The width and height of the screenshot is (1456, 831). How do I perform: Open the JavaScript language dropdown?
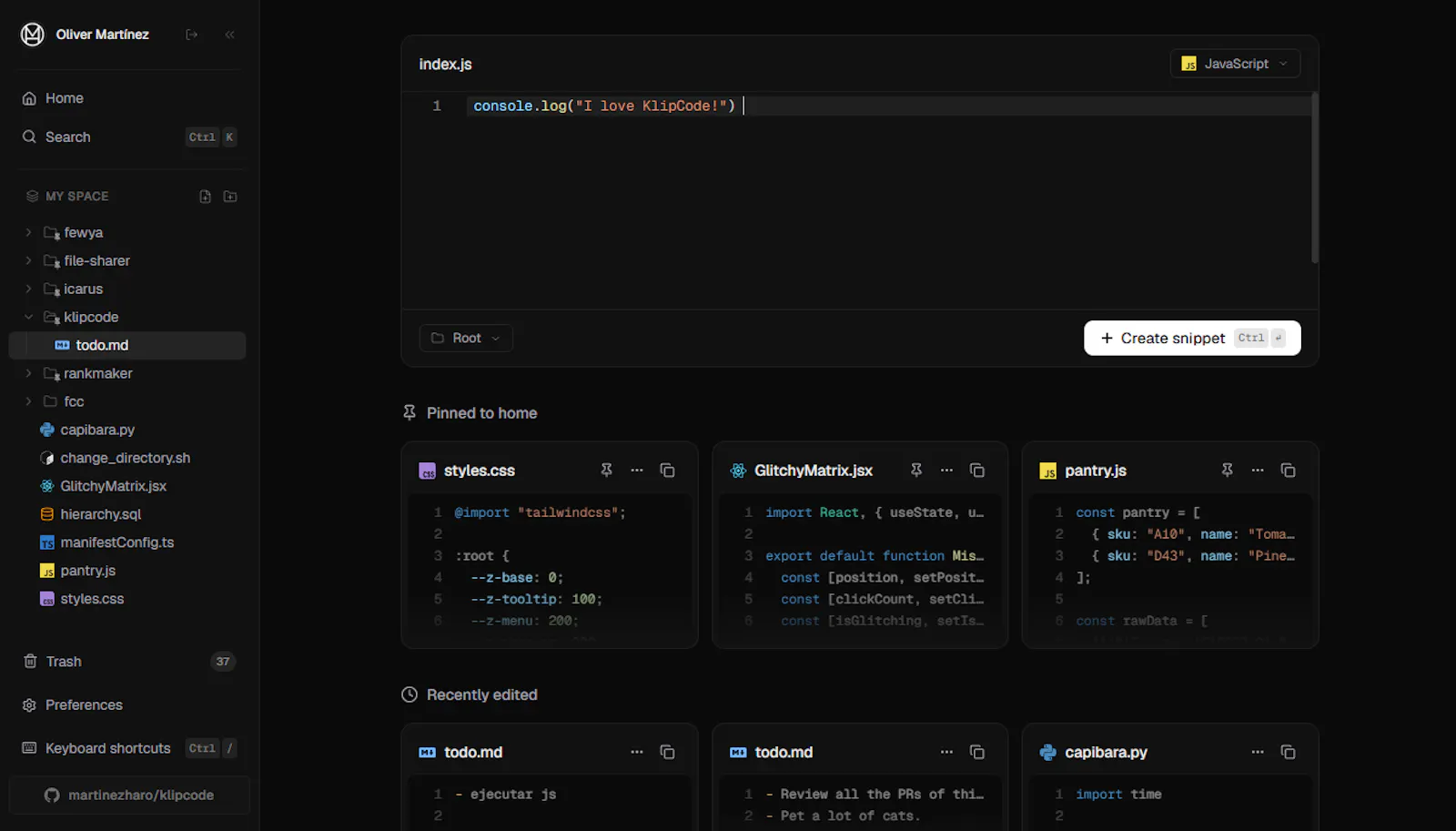pyautogui.click(x=1235, y=64)
